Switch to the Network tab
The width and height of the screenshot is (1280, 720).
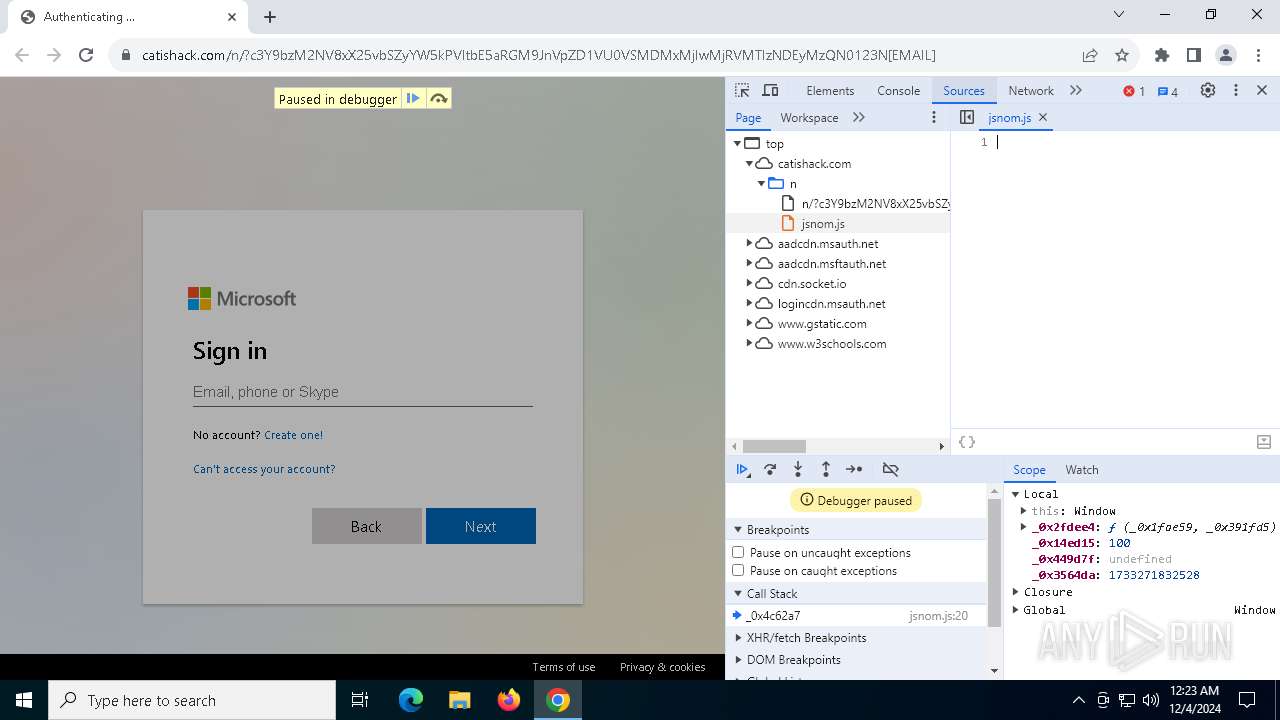click(x=1031, y=90)
